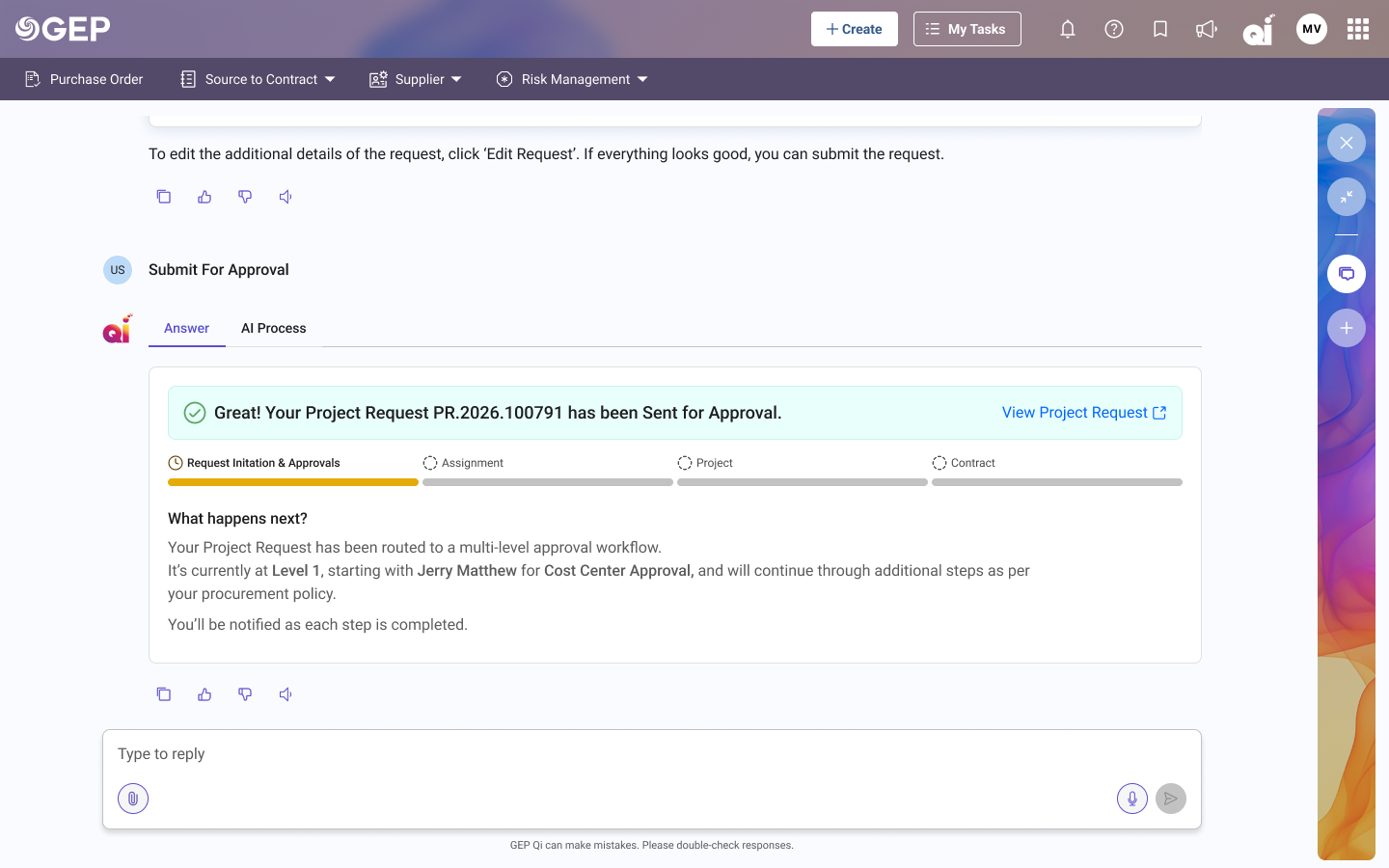Expand the Supplier dropdown menu
This screenshot has height=868, width=1389.
coord(416,79)
